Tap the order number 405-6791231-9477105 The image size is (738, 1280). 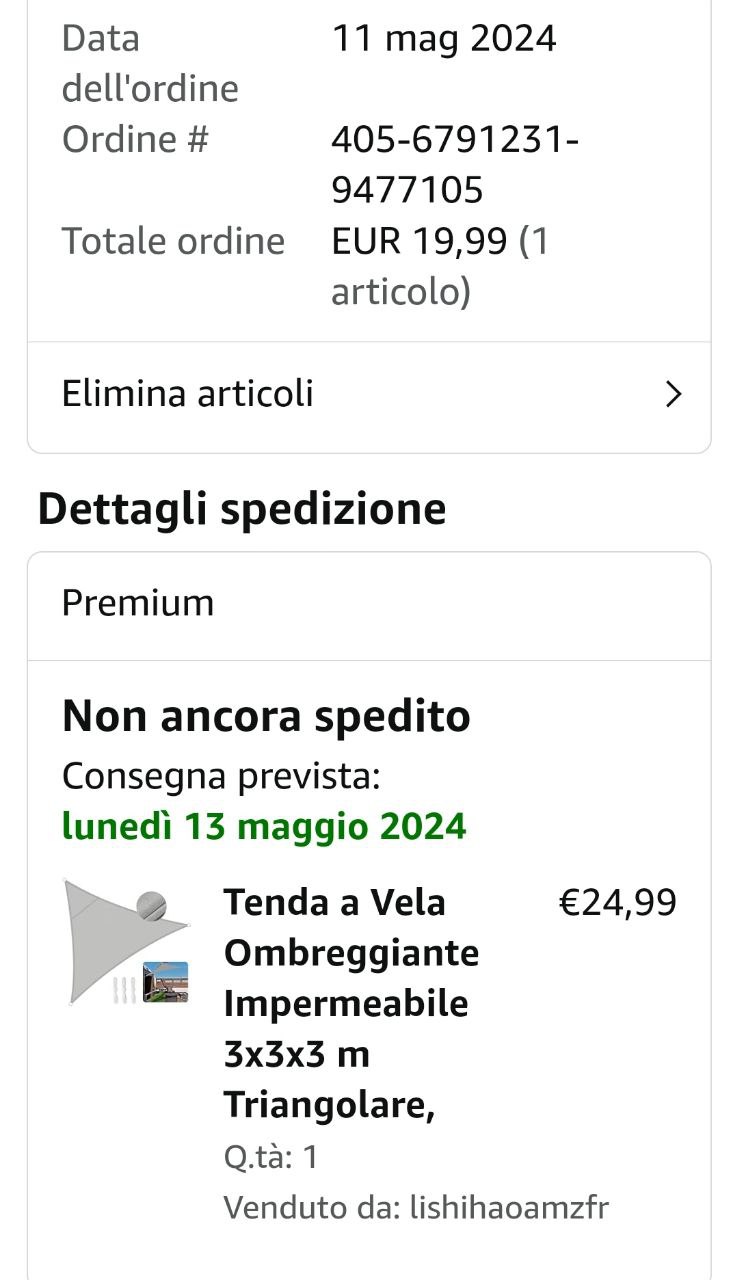coord(455,164)
